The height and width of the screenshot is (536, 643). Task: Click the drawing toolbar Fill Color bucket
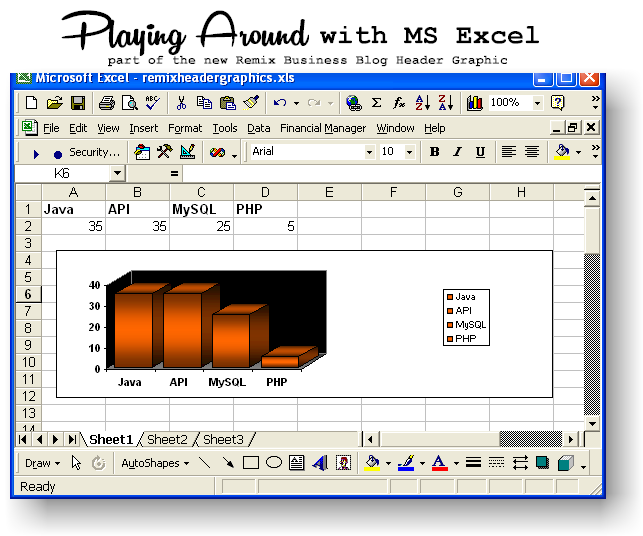coord(372,463)
